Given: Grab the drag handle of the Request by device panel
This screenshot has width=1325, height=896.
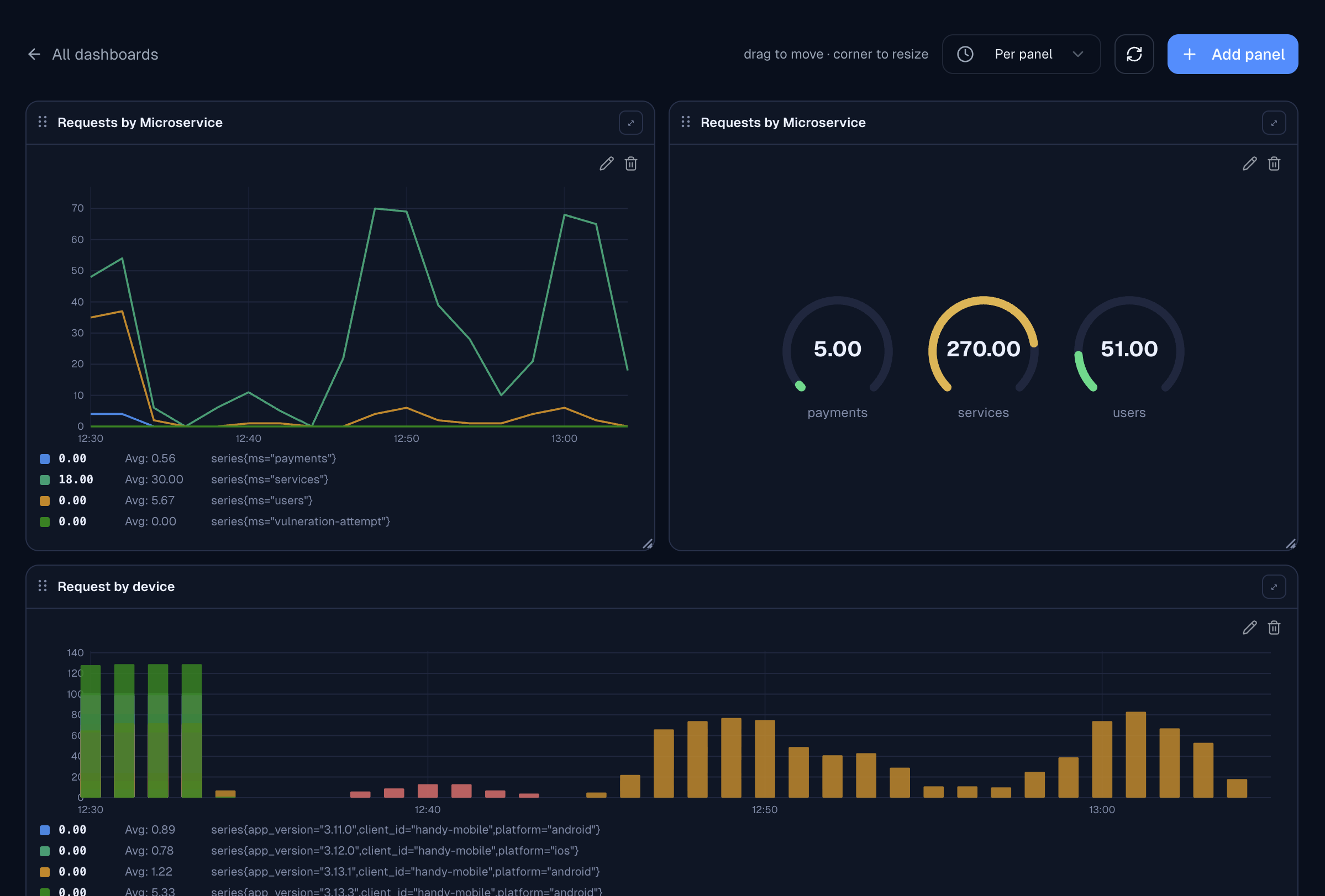Looking at the screenshot, I should 42,586.
